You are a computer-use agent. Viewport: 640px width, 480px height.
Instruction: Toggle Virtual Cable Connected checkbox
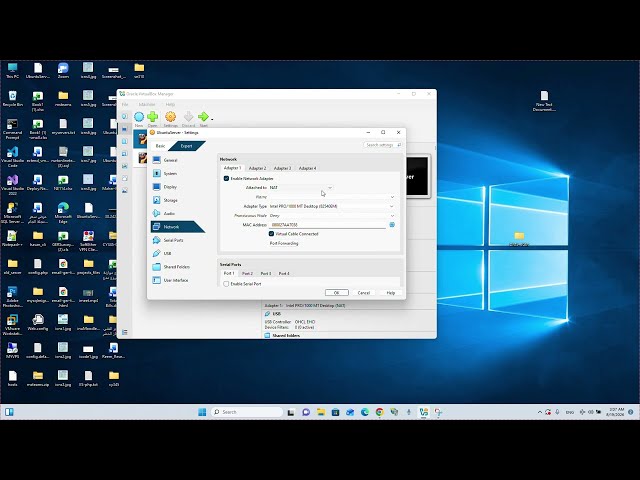pyautogui.click(x=271, y=234)
